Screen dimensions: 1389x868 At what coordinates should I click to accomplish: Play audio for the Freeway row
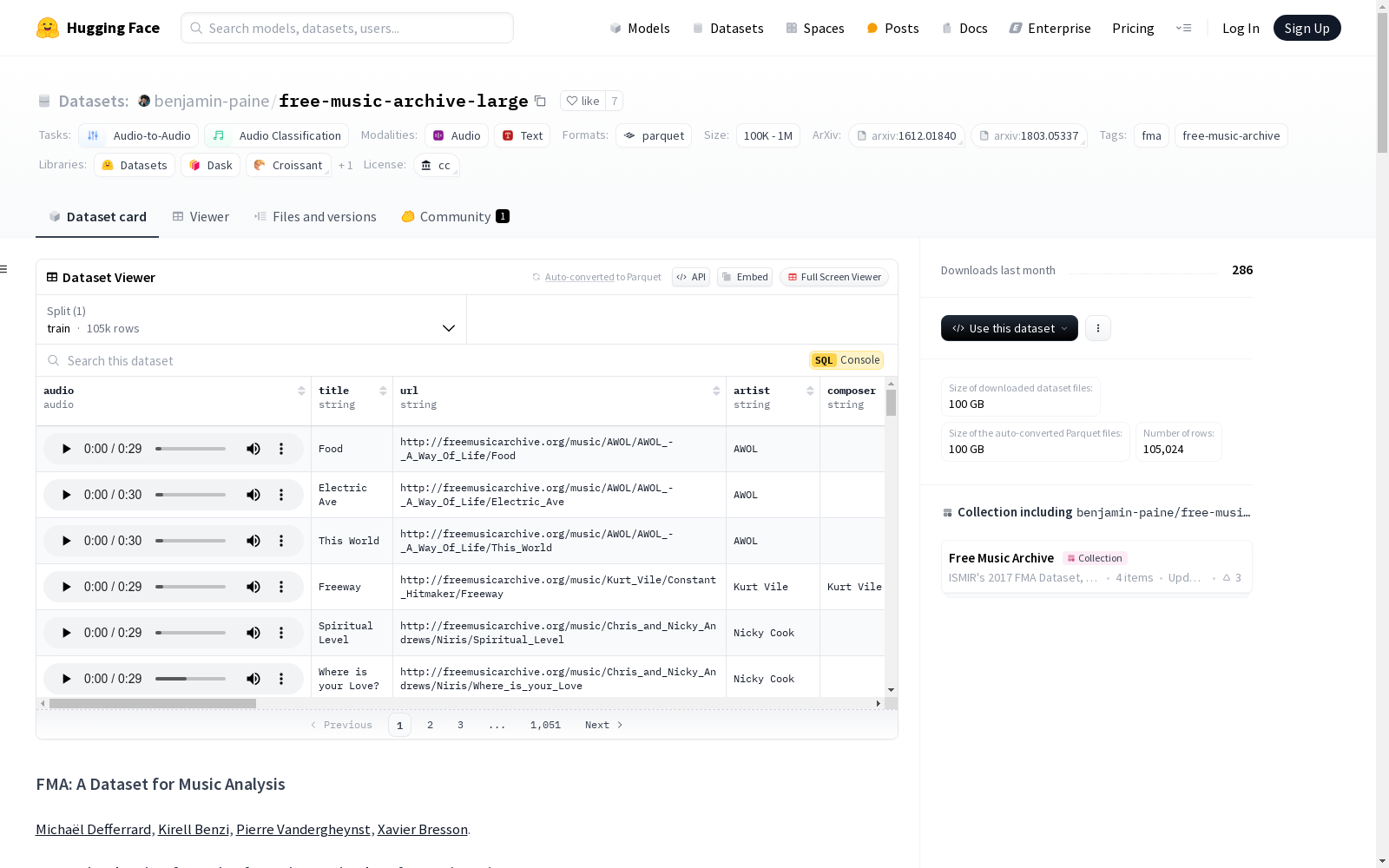coord(66,587)
